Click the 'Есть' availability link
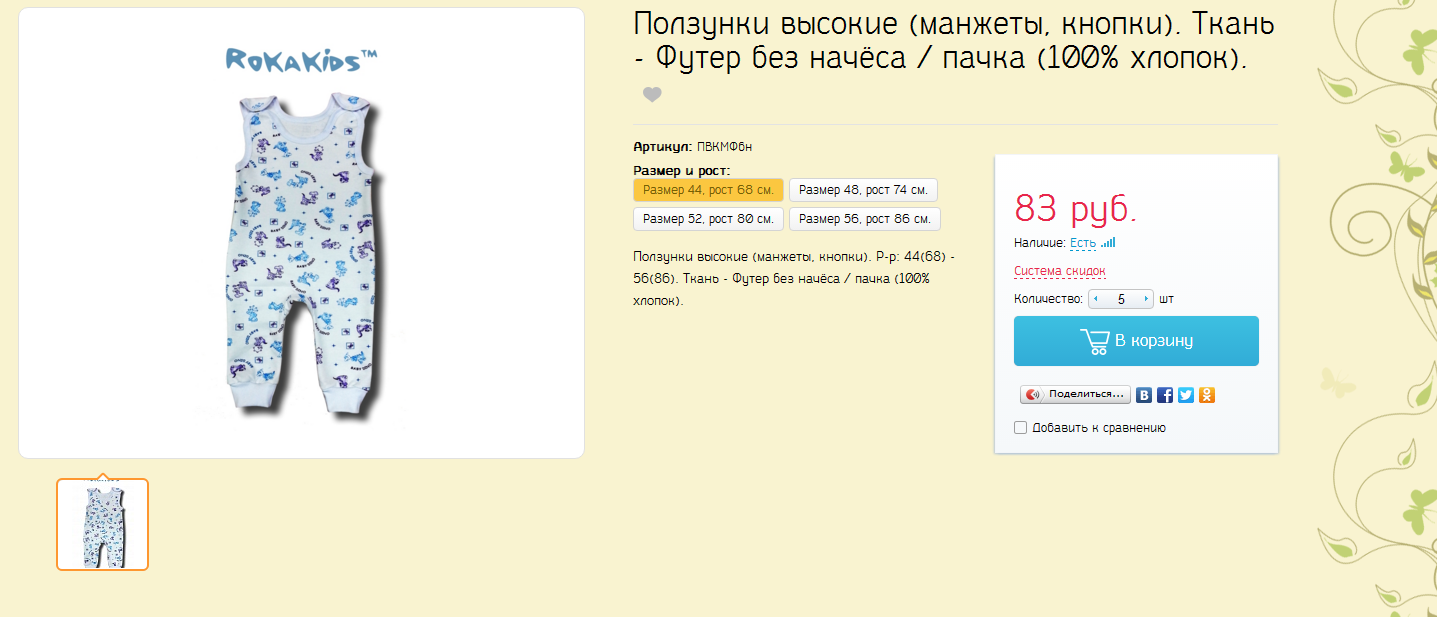1437x617 pixels. click(x=1082, y=243)
